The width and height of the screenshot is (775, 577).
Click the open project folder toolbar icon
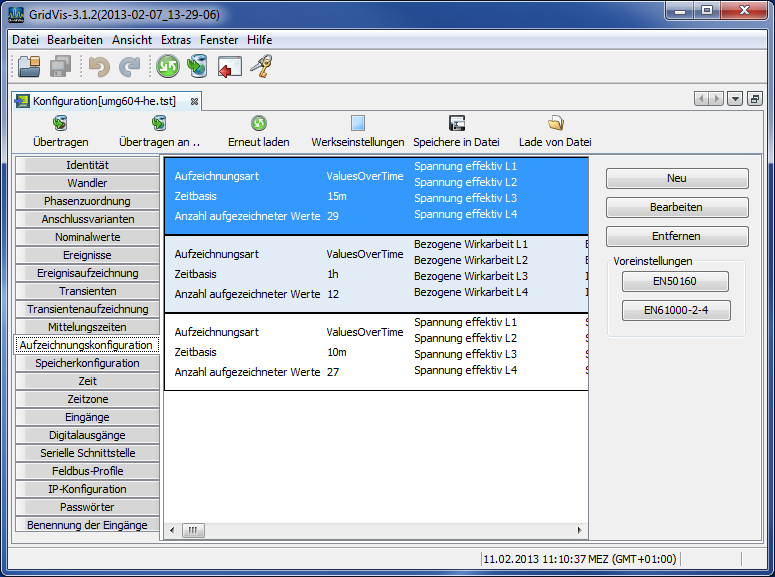click(x=29, y=67)
